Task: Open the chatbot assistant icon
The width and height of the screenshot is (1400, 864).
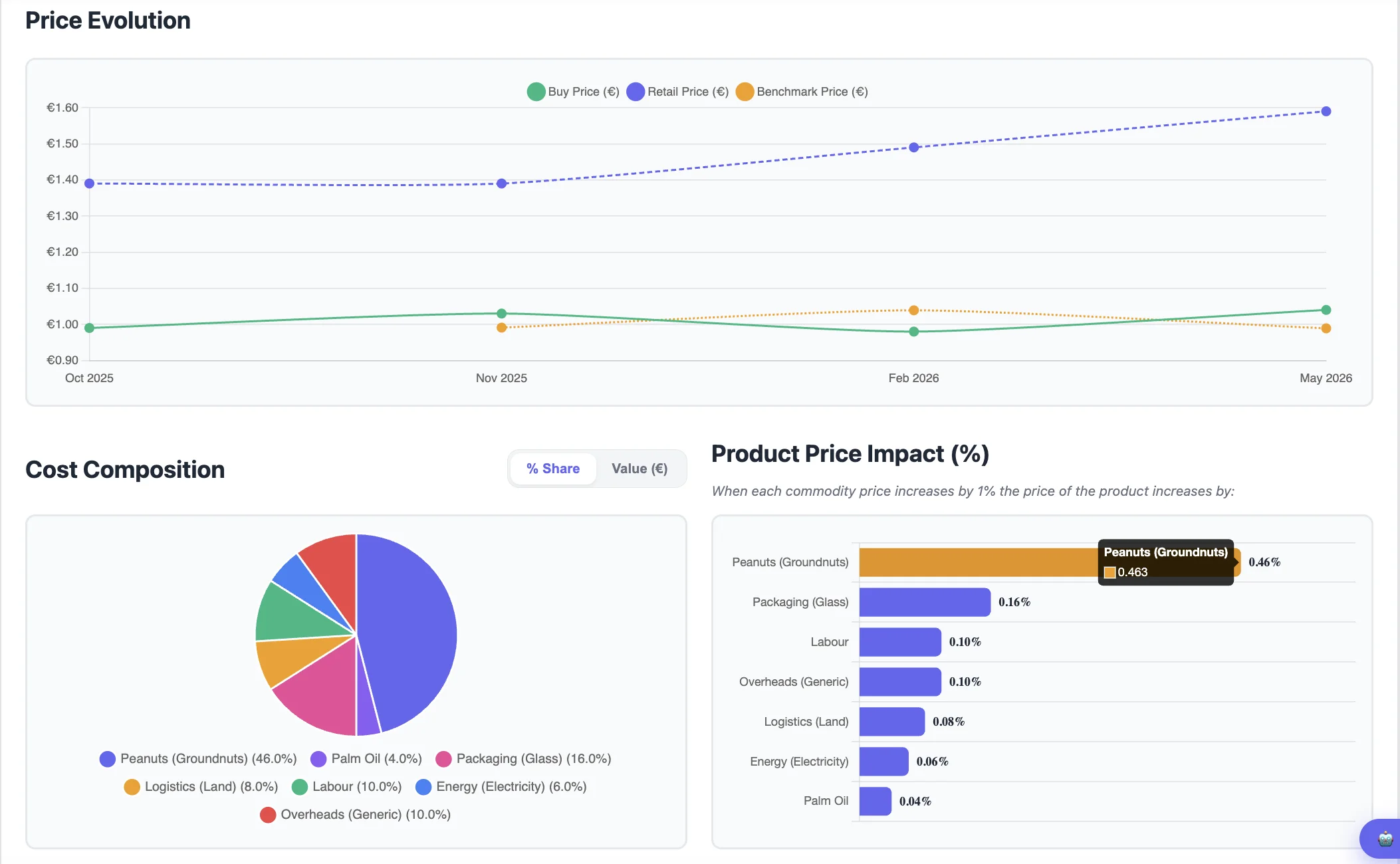Action: point(1384,839)
